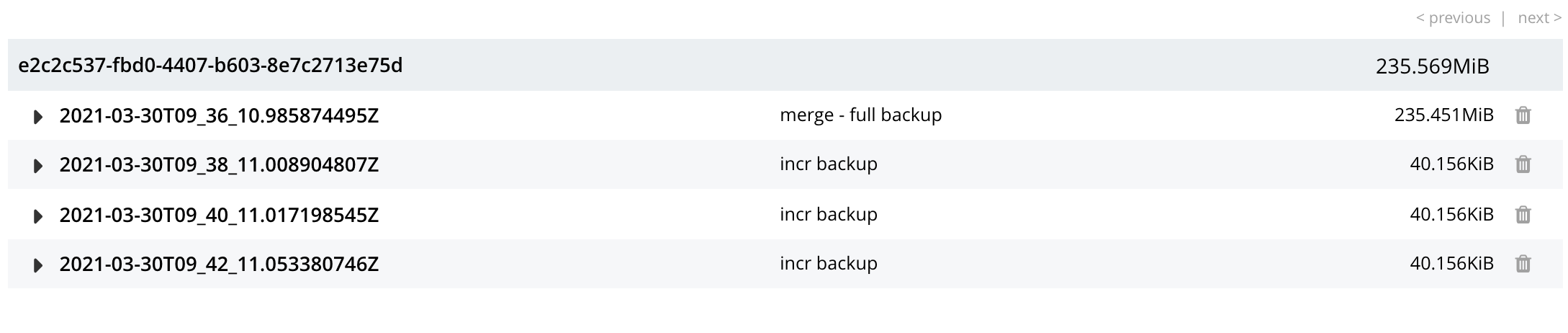Go to the previous page
Image resolution: width=1568 pixels, height=333 pixels.
click(x=1453, y=18)
